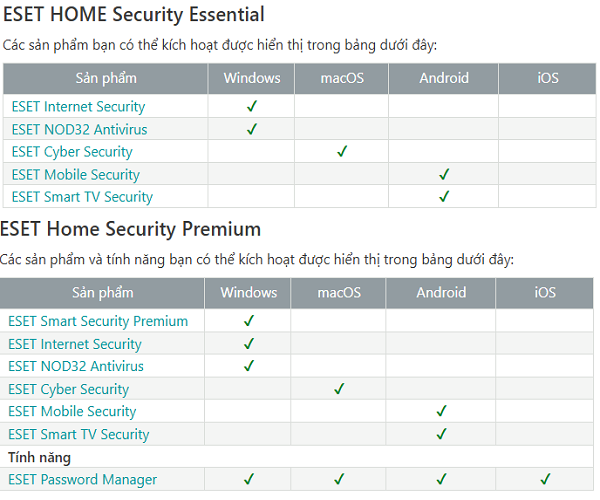Open the ESET Smart Security Premium link
This screenshot has height=500, width=600.
98,321
